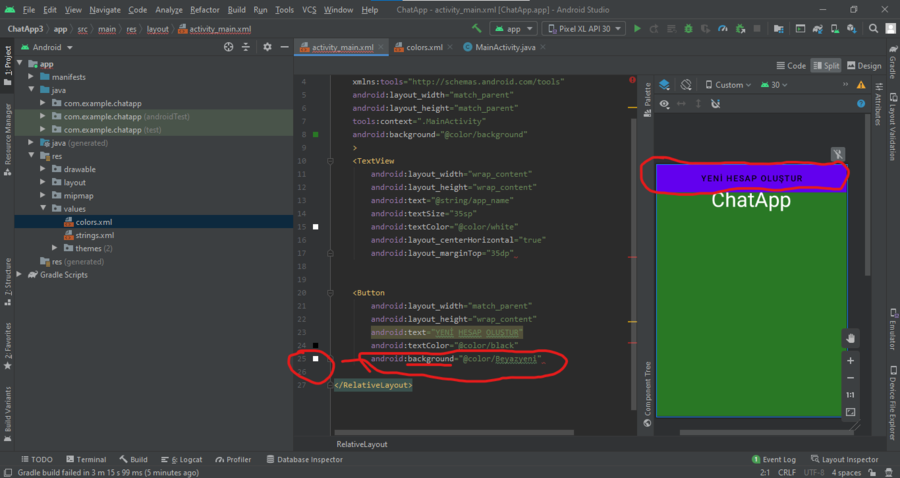Screen dimensions: 900x478
Task: Open the Logcat tool window
Action: click(185, 459)
